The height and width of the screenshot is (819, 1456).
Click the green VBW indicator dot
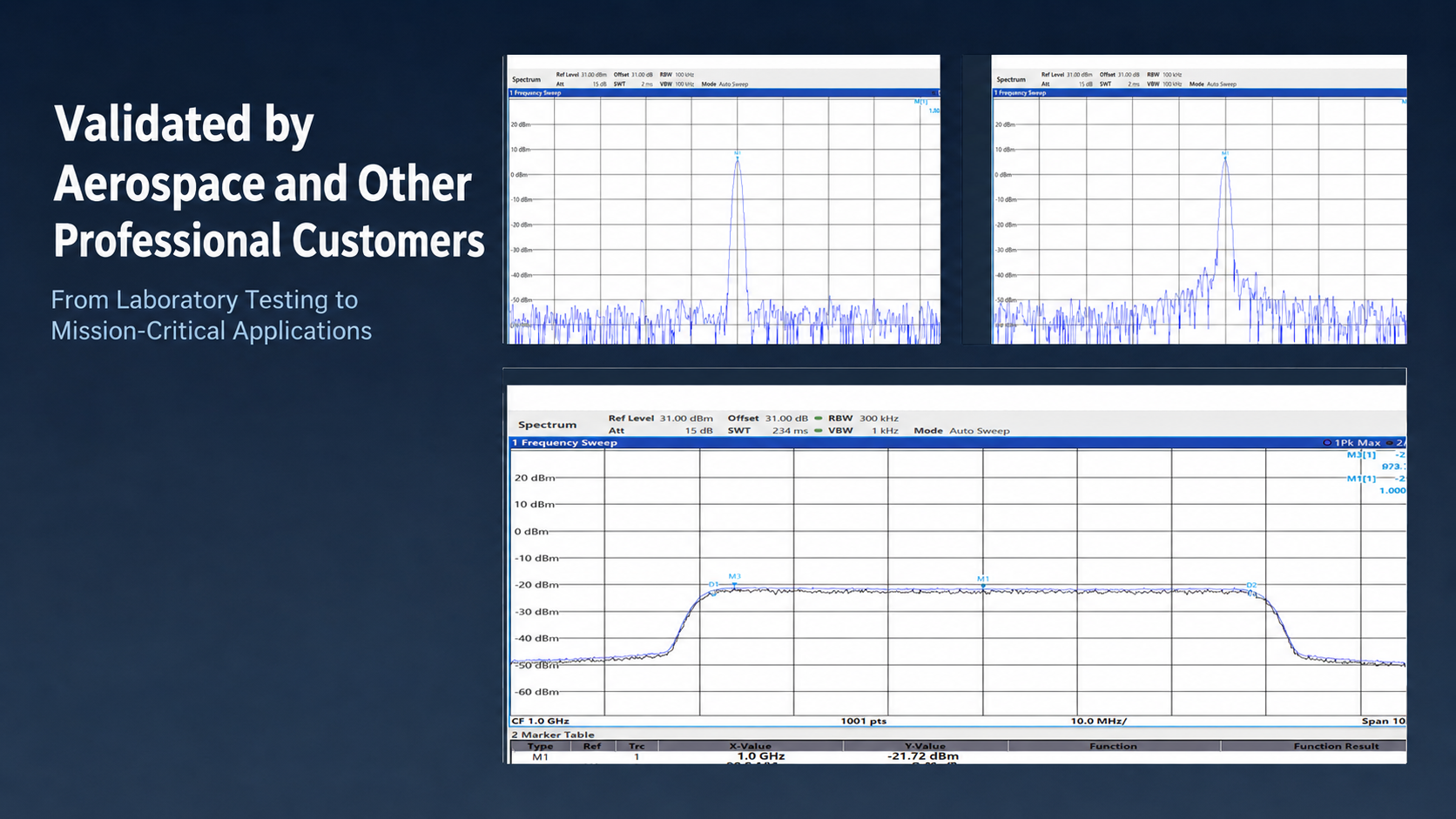tap(819, 431)
